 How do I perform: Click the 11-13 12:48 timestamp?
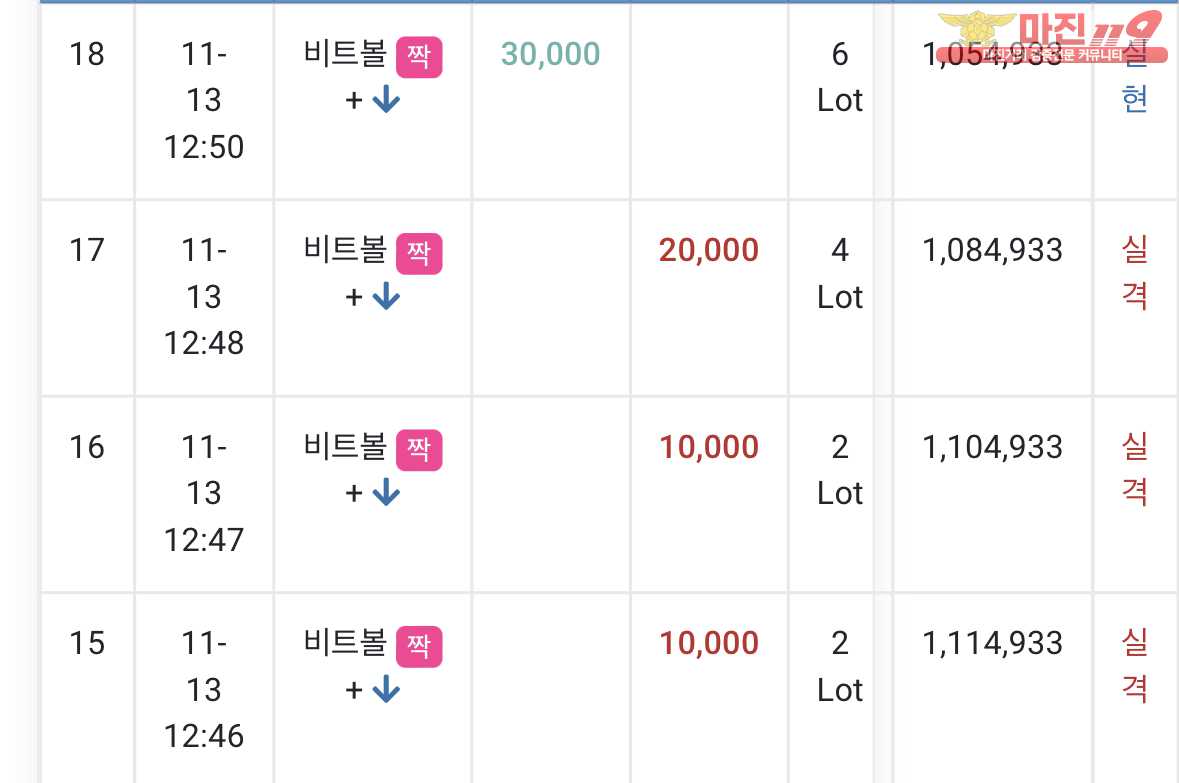(x=204, y=296)
